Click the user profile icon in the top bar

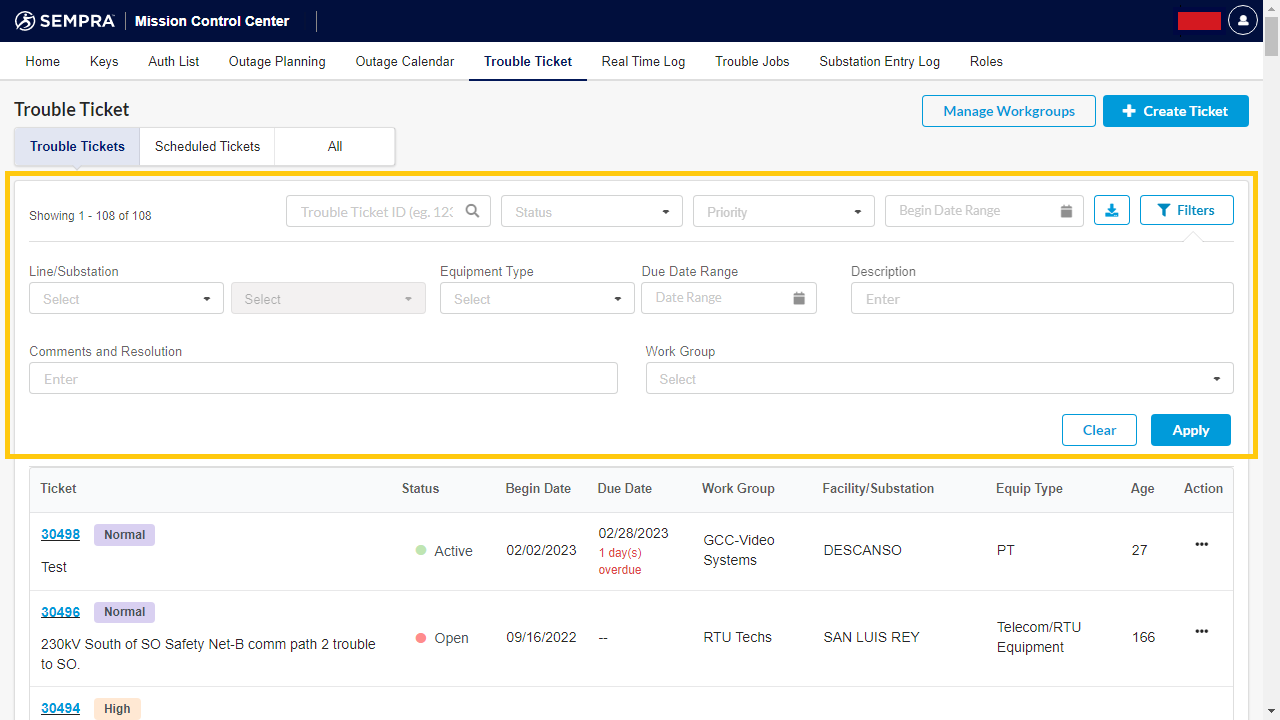tap(1242, 19)
